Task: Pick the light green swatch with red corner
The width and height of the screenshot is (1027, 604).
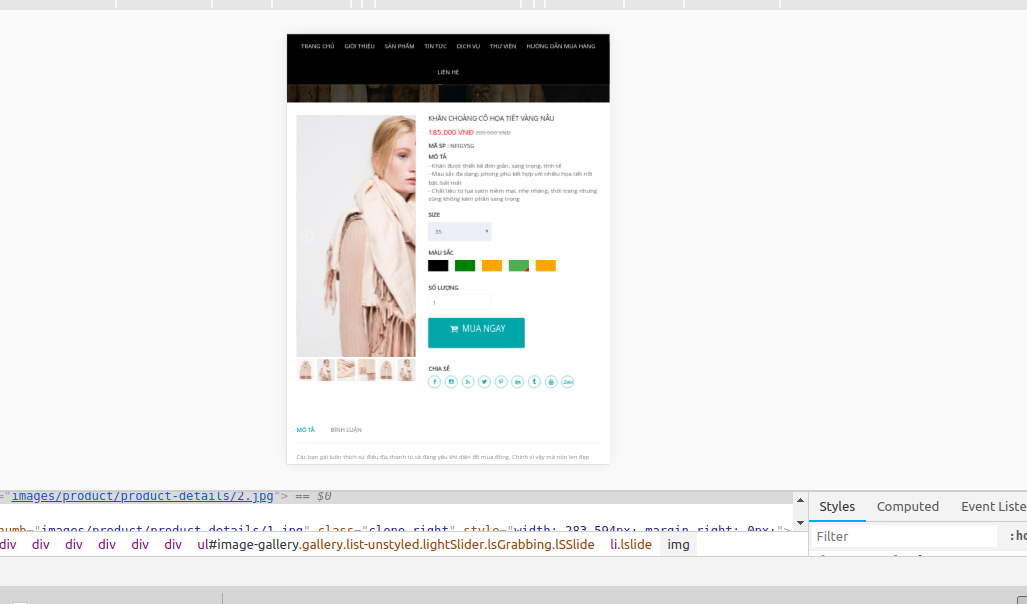Action: (x=519, y=265)
